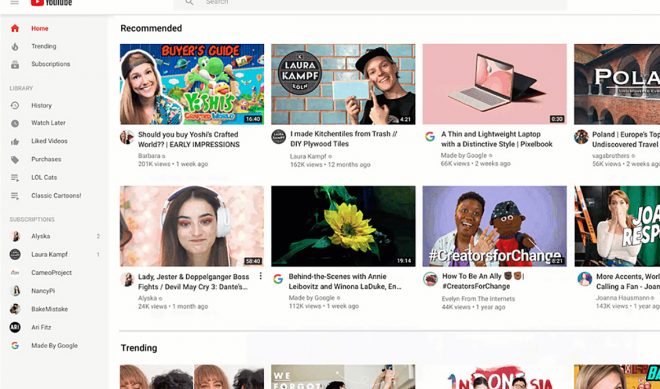Play the WE FORGOT trending video thumbnail

pyautogui.click(x=343, y=377)
